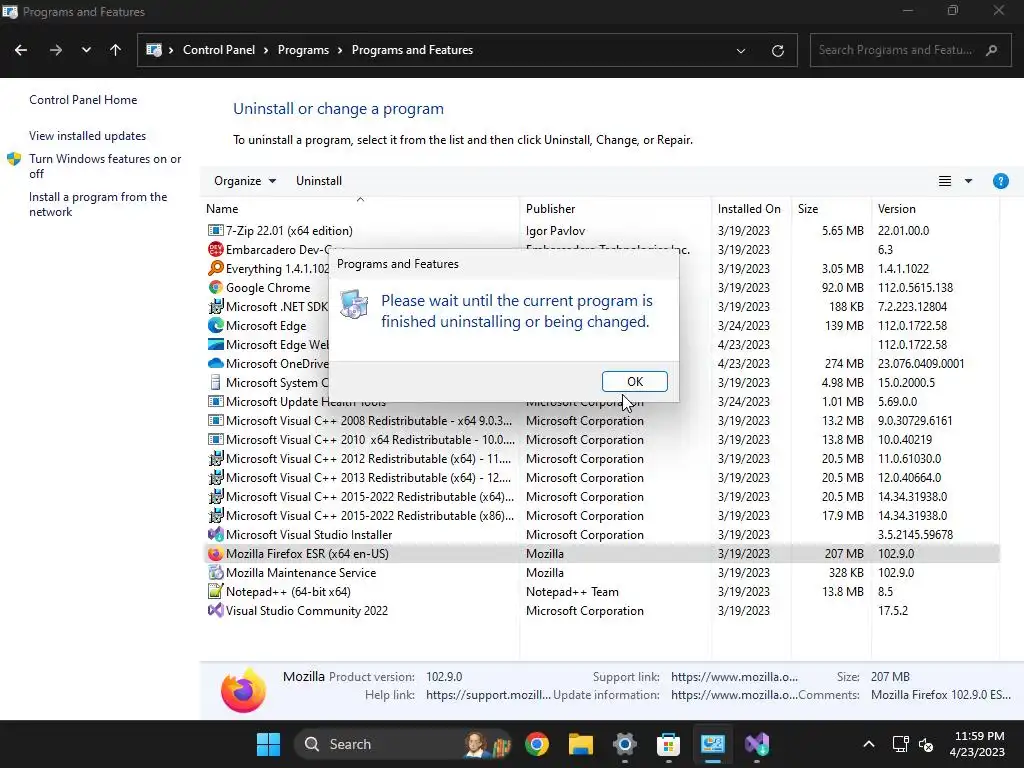Click the change view icon
Viewport: 1024px width, 768px height.
click(x=944, y=181)
